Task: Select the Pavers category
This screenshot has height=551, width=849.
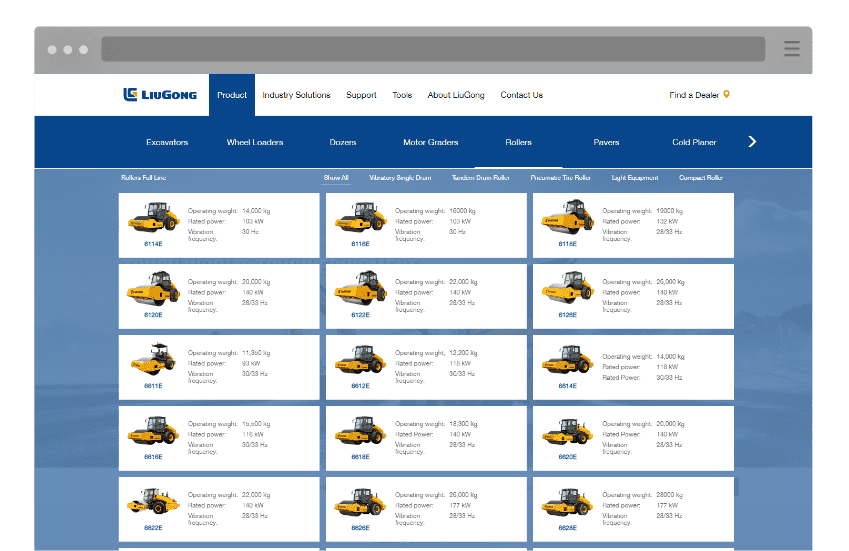Action: pyautogui.click(x=606, y=142)
